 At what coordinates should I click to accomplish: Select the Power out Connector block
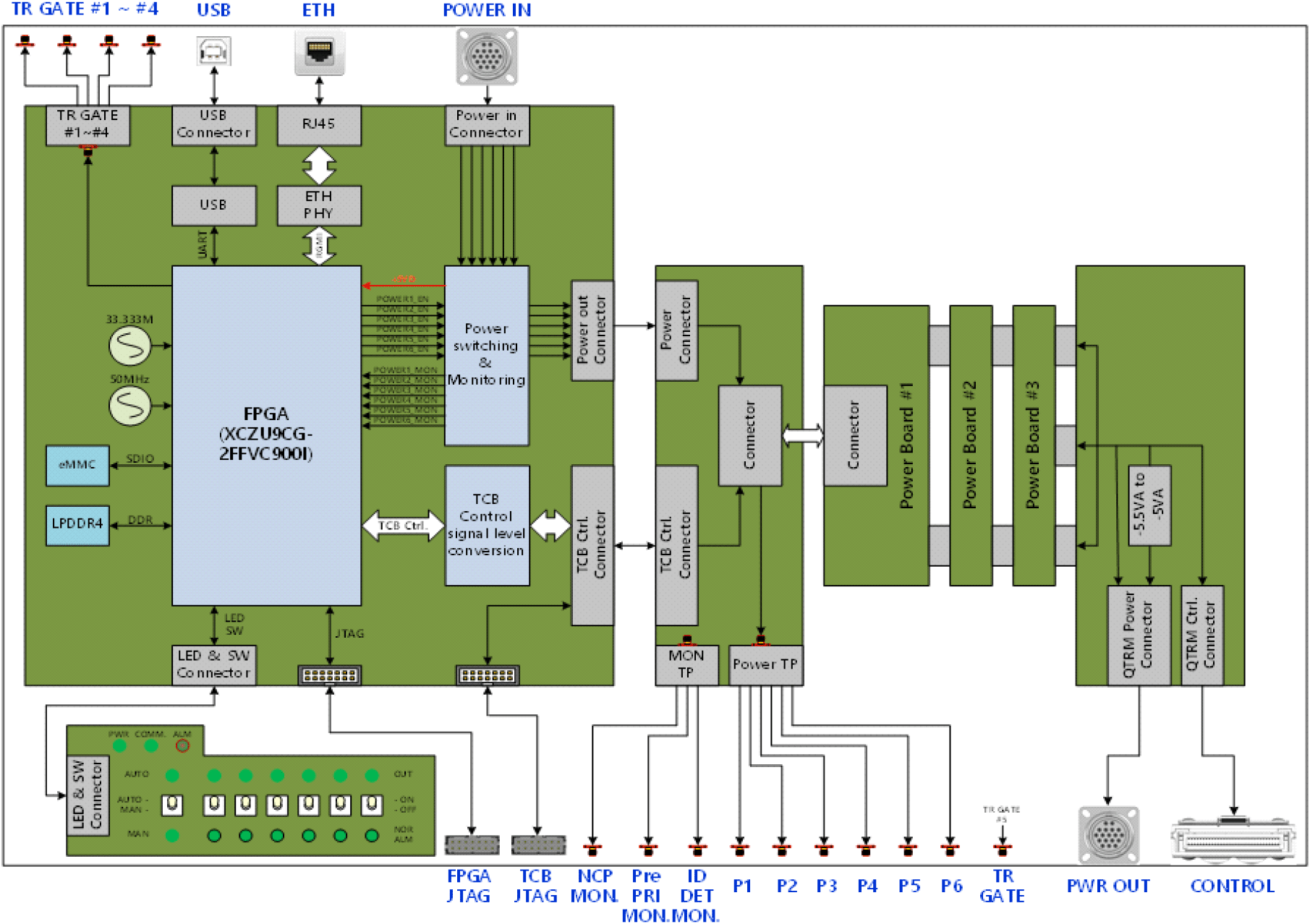click(x=592, y=330)
